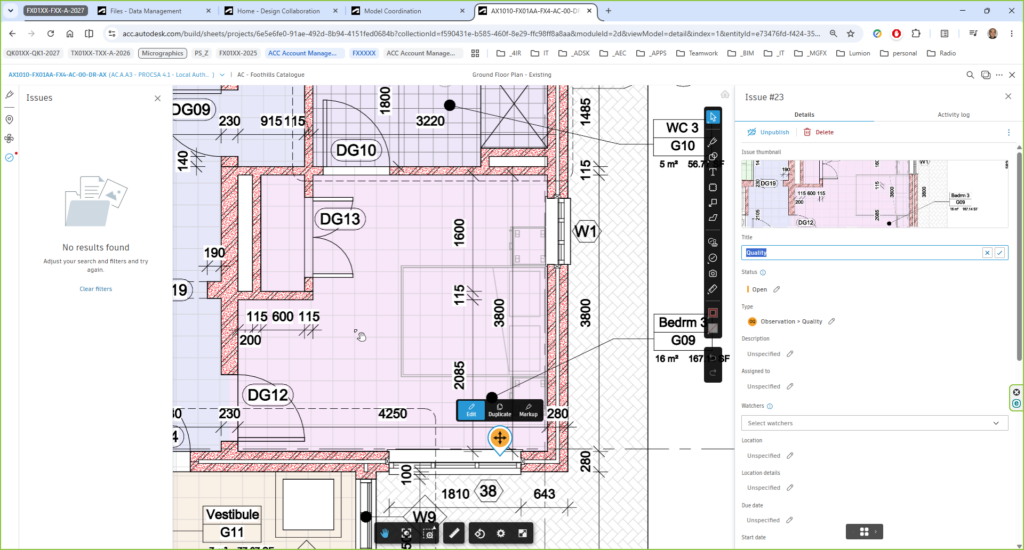Click the Watchers info icon
The image size is (1024, 550).
pyautogui.click(x=770, y=406)
